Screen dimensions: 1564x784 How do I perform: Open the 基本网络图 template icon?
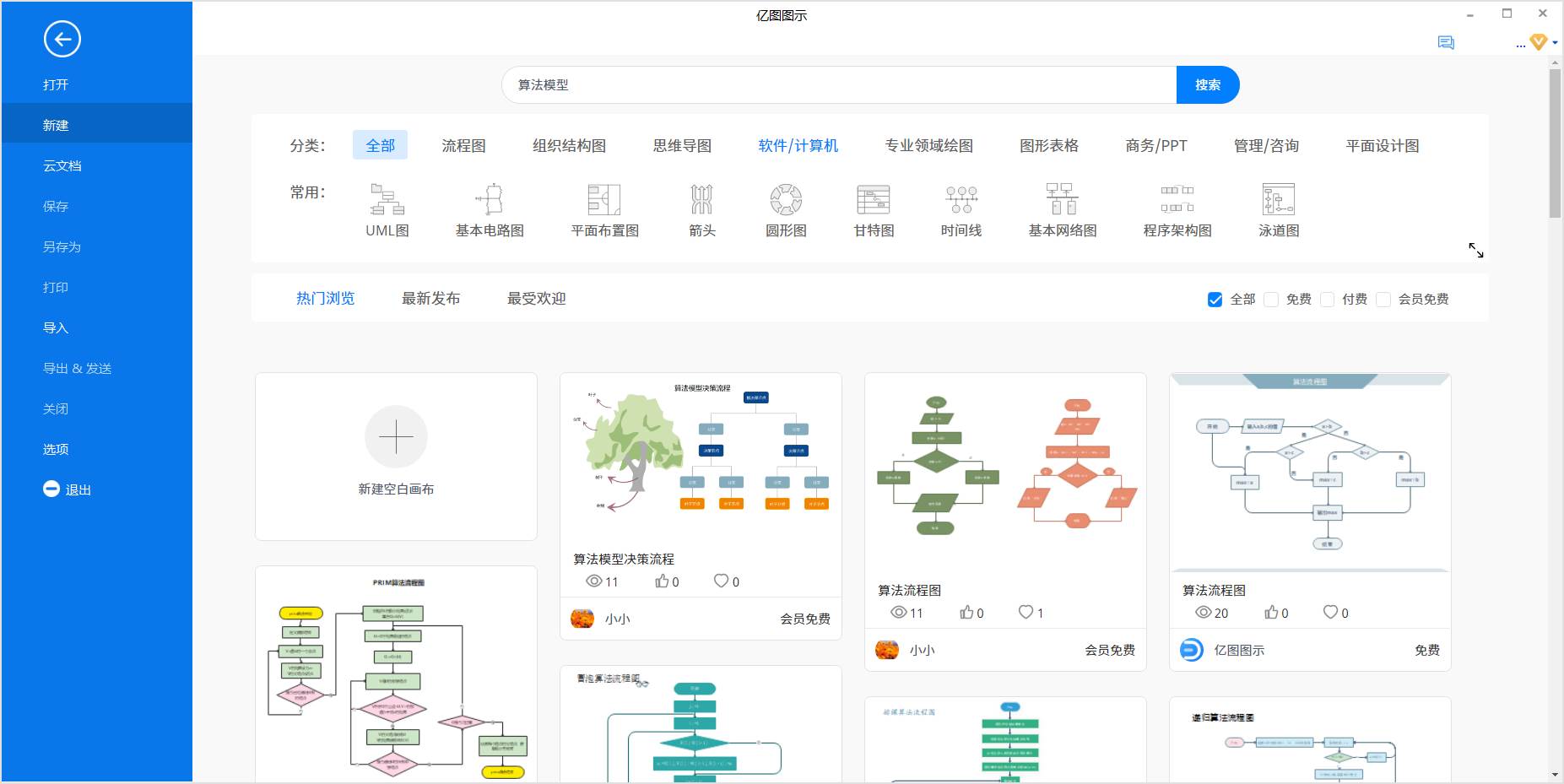click(1062, 199)
